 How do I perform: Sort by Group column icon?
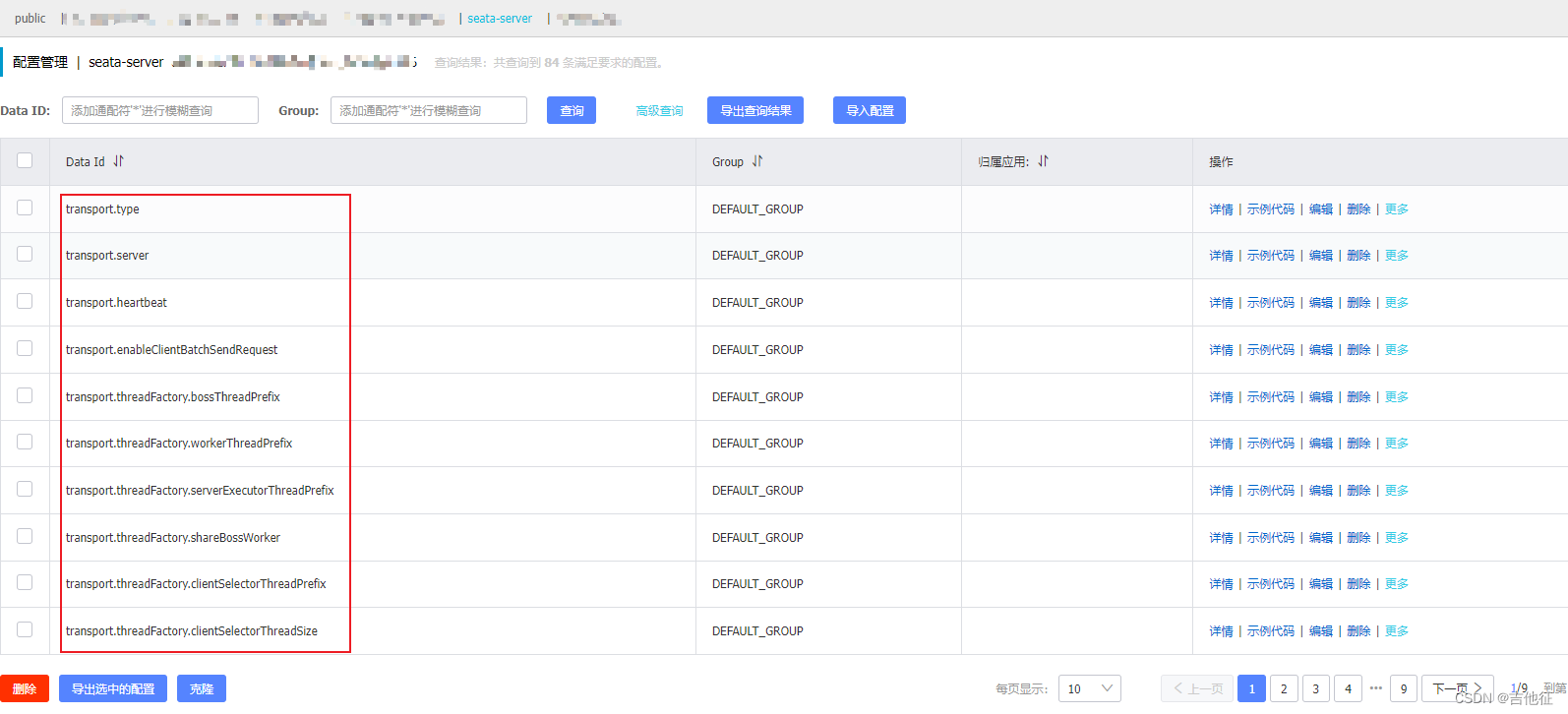point(757,161)
